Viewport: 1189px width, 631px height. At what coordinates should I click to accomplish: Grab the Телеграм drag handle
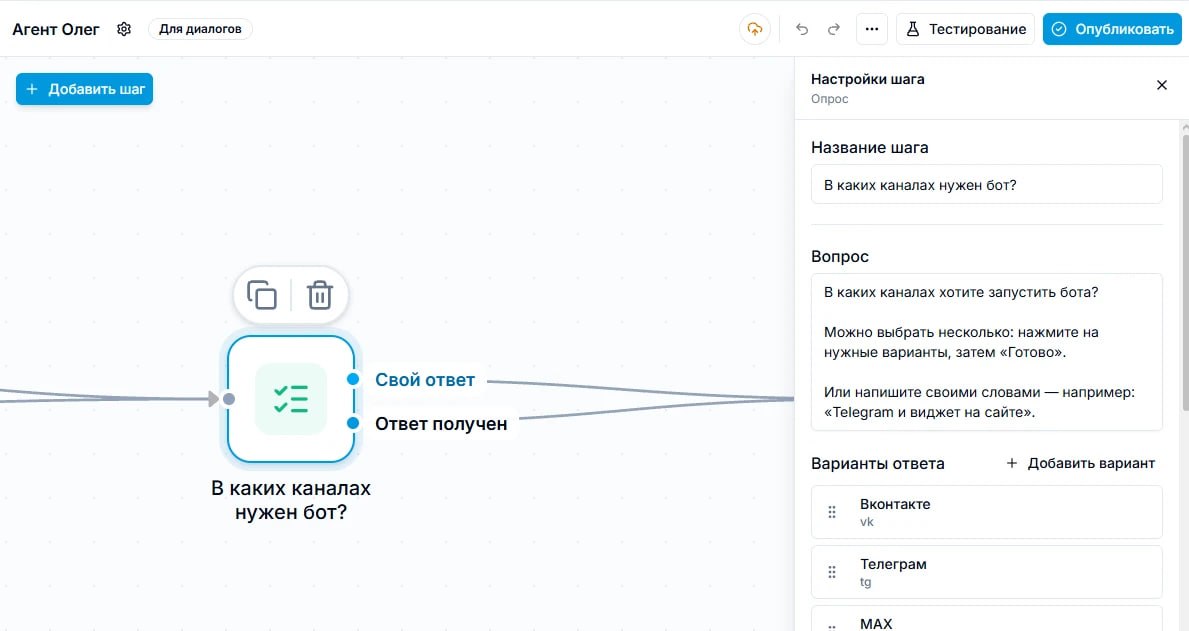[832, 572]
